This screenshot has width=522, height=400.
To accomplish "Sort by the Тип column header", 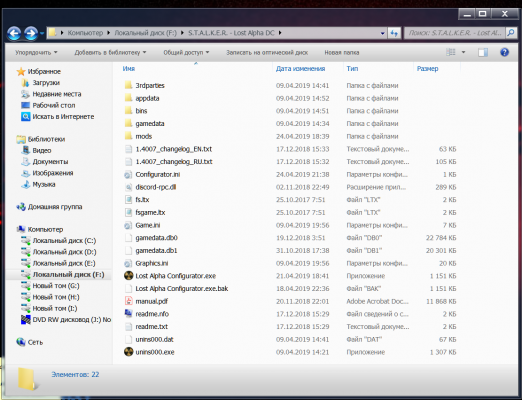I will (352, 69).
